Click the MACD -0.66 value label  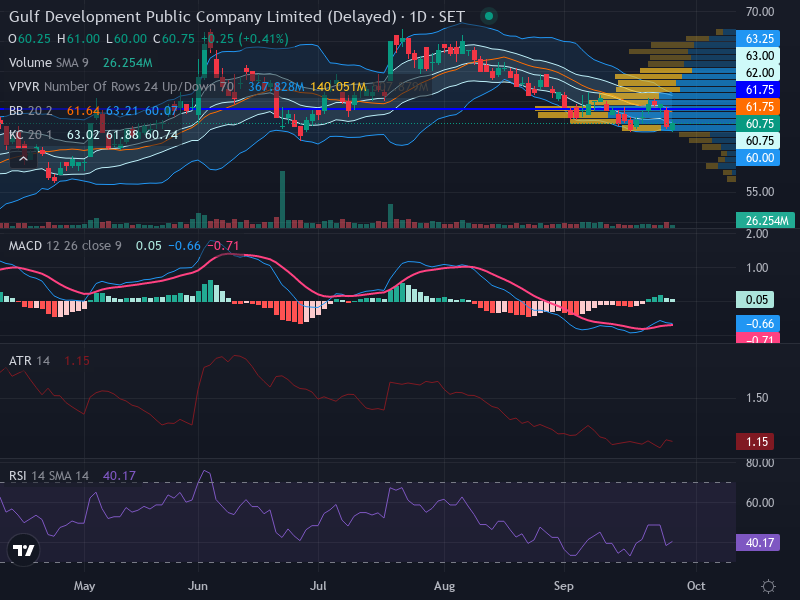tap(758, 323)
